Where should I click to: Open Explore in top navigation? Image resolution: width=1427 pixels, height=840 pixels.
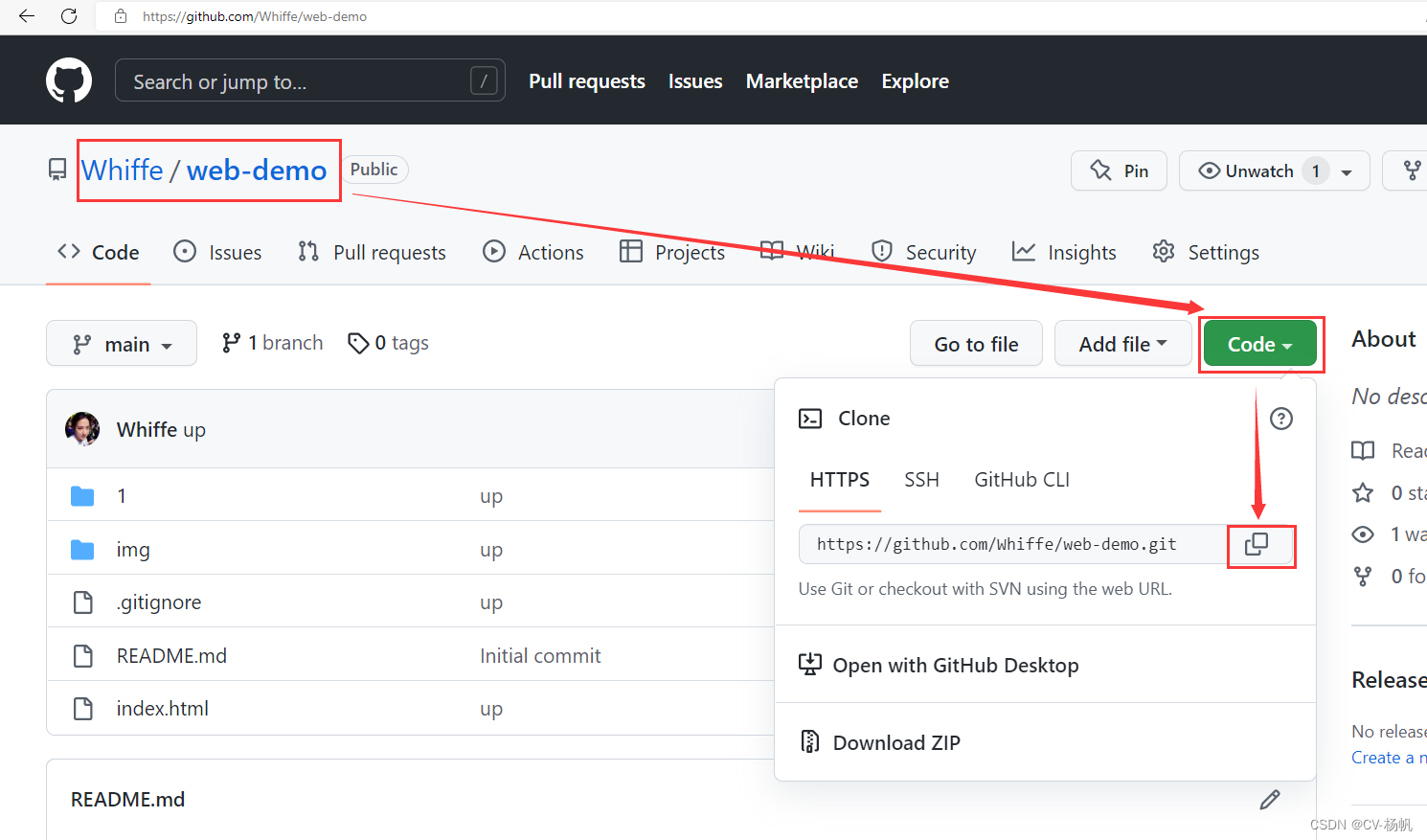pyautogui.click(x=916, y=81)
